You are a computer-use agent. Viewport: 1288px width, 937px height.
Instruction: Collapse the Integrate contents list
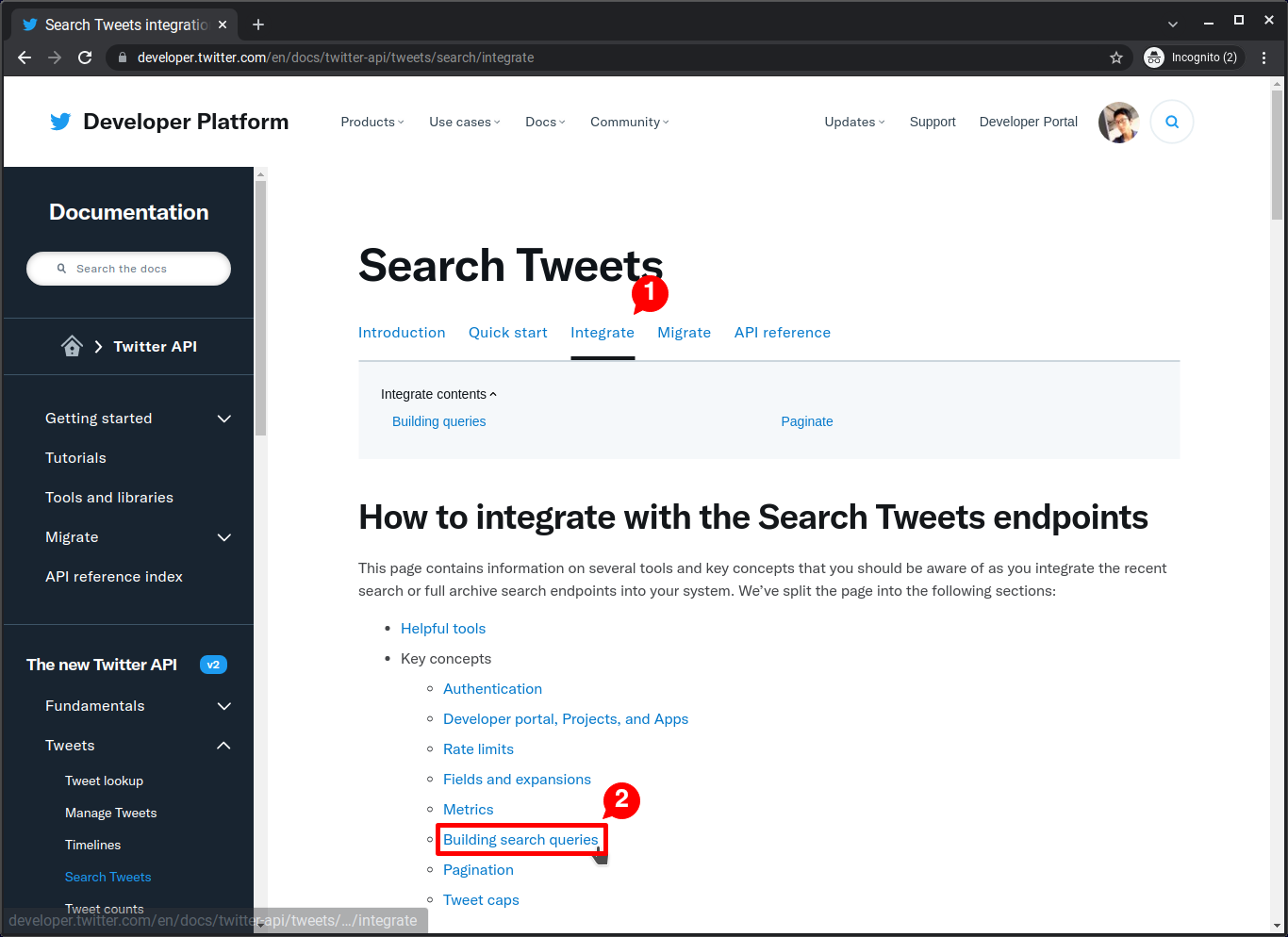pos(438,394)
